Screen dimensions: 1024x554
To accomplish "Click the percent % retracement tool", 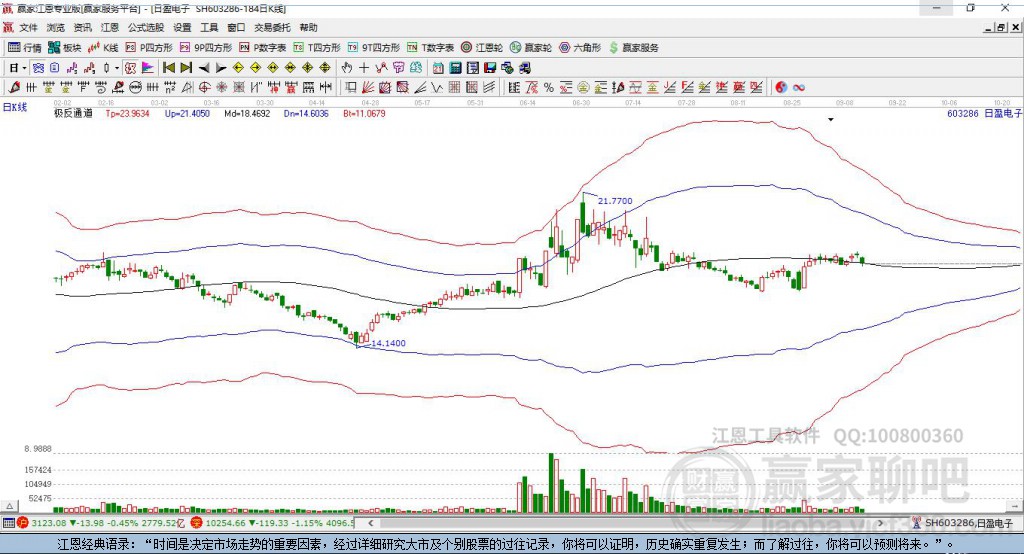I will pyautogui.click(x=549, y=88).
